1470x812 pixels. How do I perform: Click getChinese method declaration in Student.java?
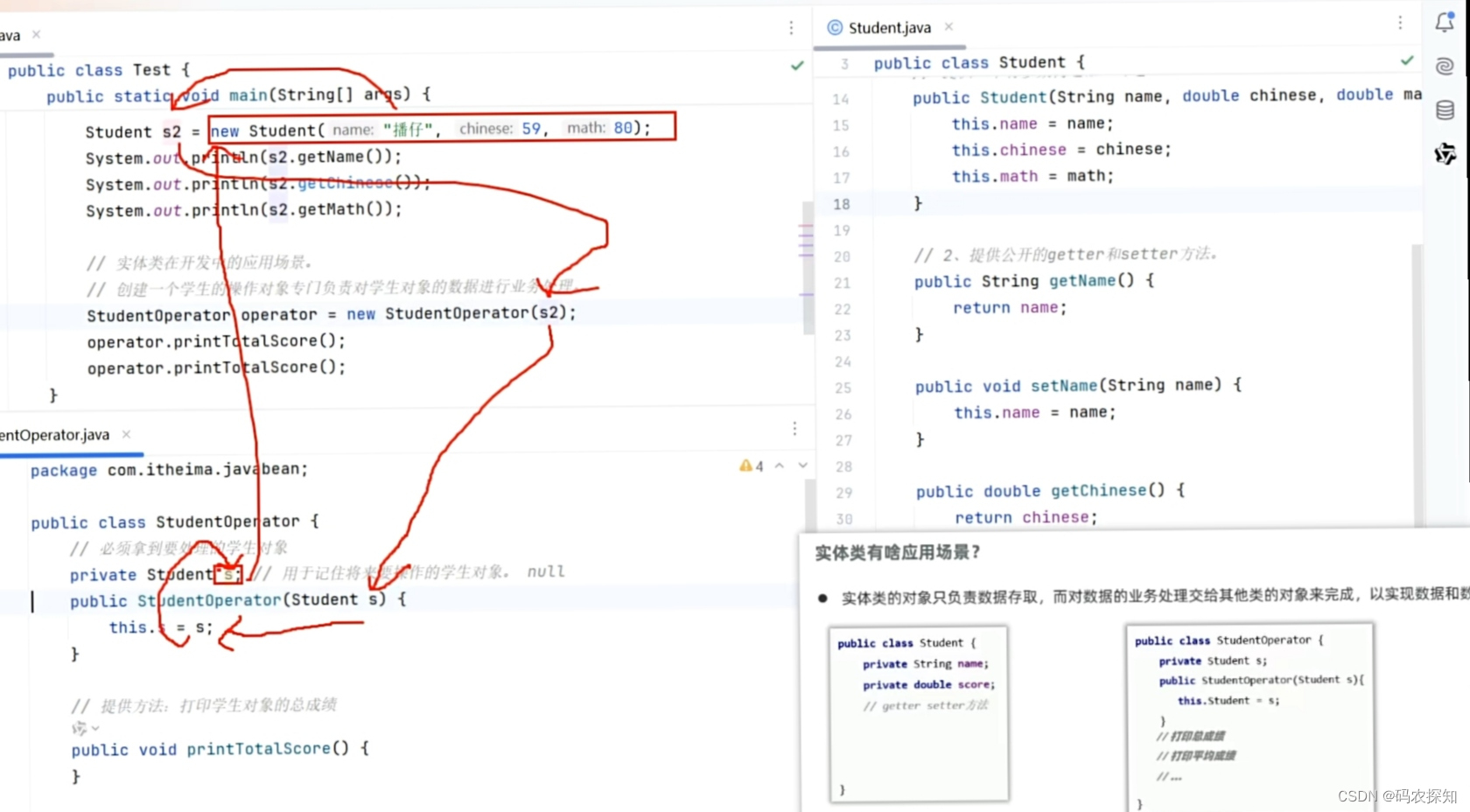coord(1050,491)
